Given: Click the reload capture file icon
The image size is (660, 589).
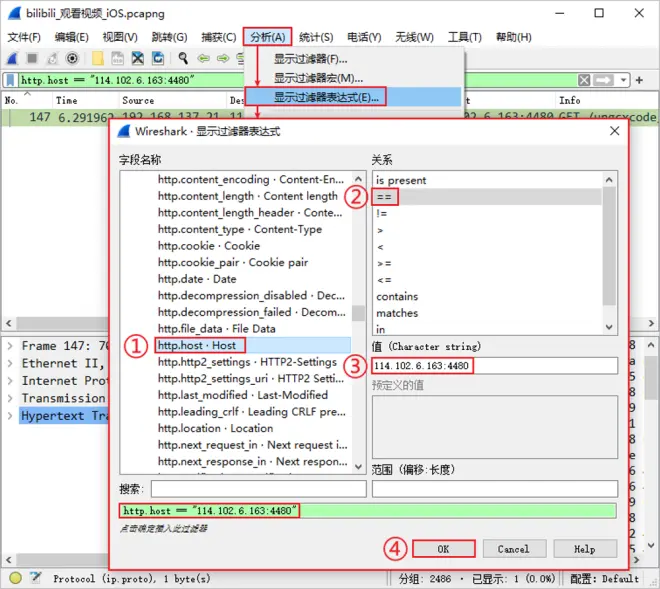Looking at the screenshot, I should coord(158,58).
